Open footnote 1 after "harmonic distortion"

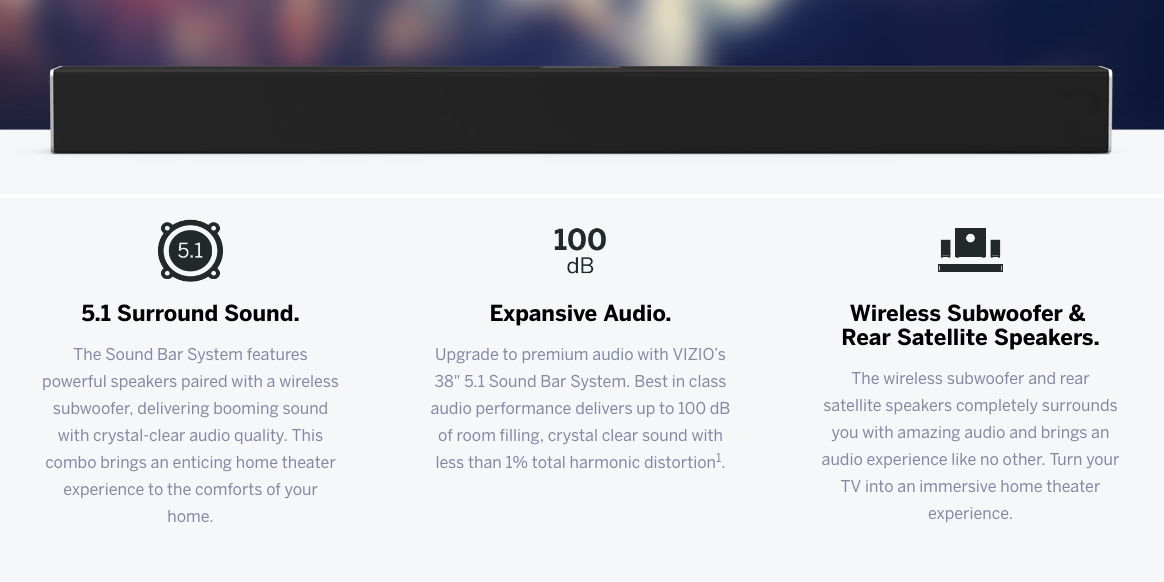(719, 459)
